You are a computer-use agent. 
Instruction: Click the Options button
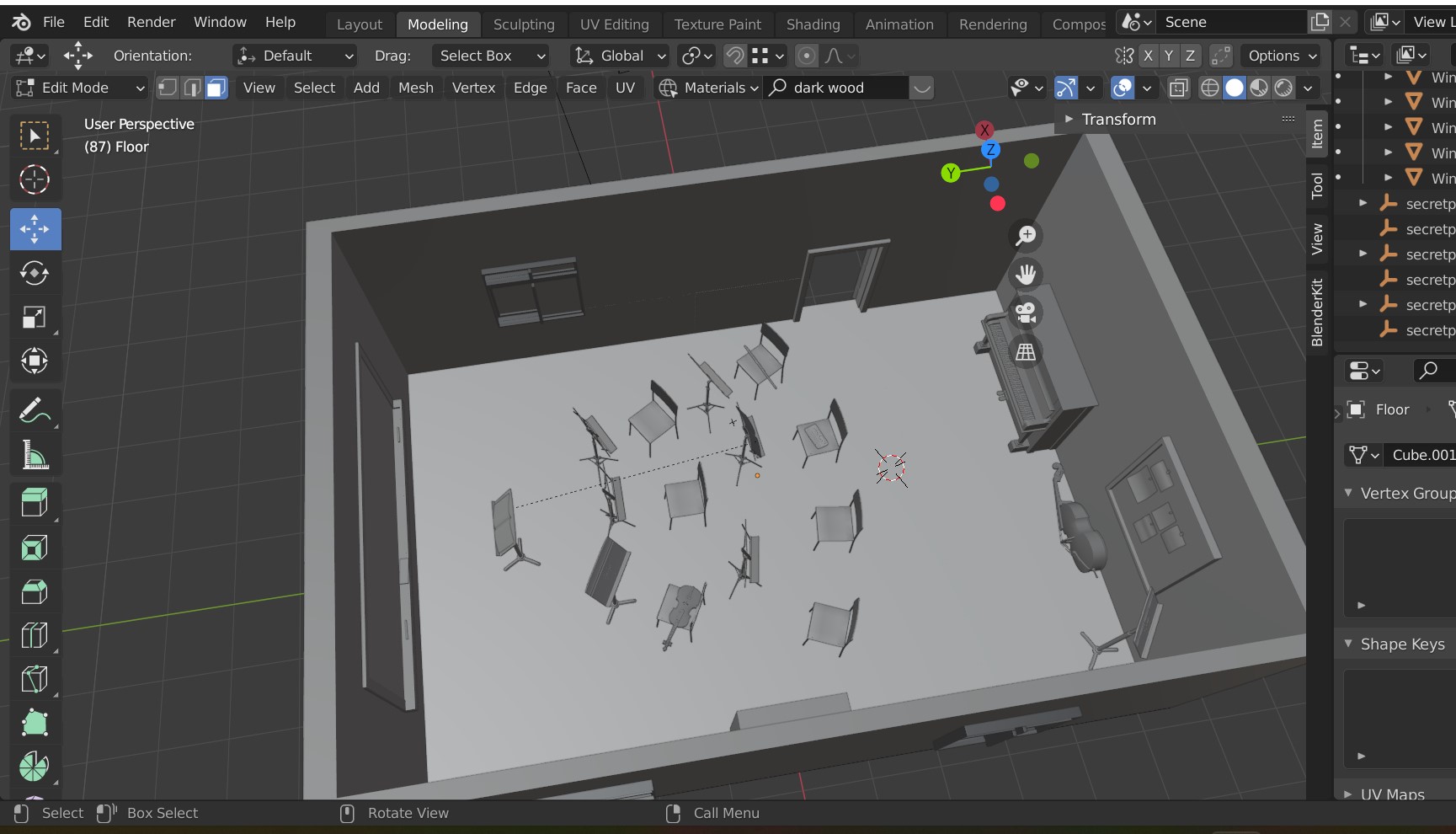click(x=1282, y=56)
